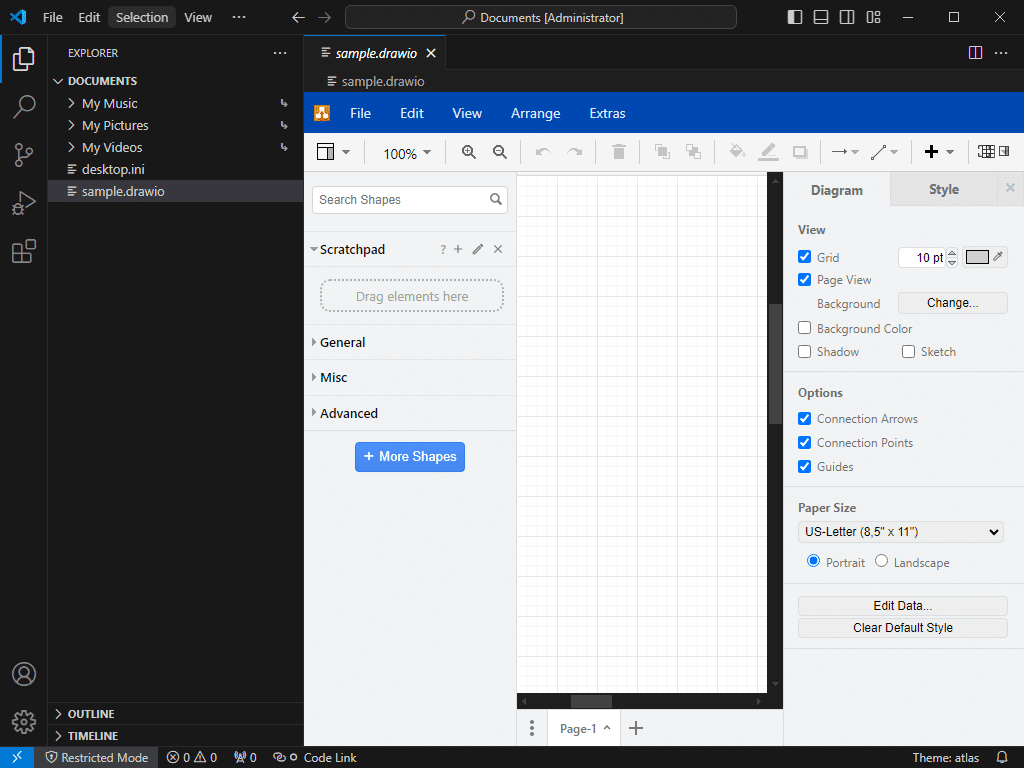This screenshot has width=1024, height=768.
Task: Open the draw.io View menu
Action: (467, 113)
